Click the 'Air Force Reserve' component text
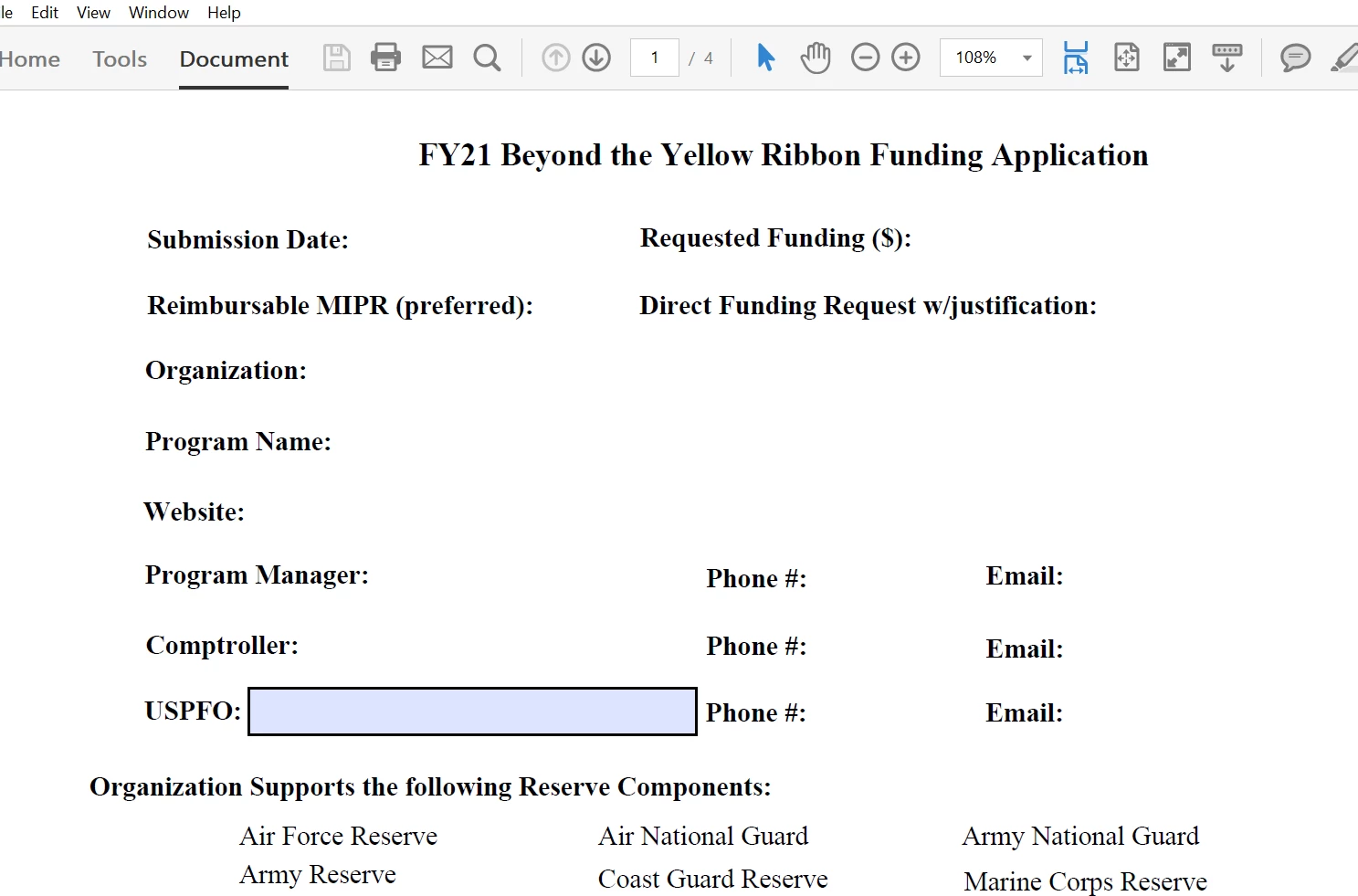Screen dimensions: 1358x896 [x=339, y=836]
